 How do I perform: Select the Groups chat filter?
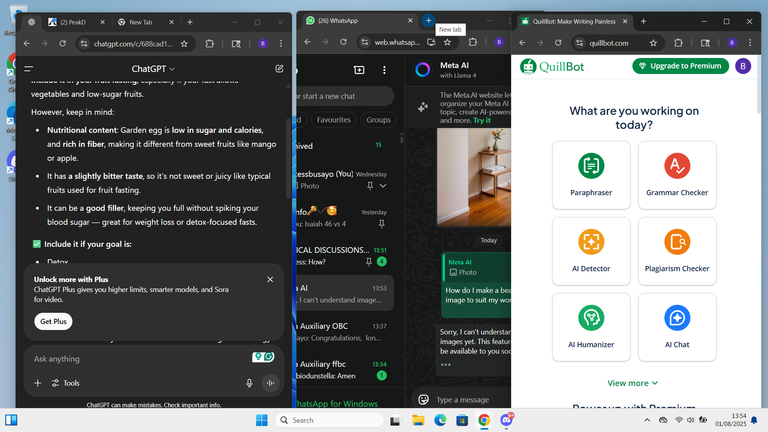point(379,120)
